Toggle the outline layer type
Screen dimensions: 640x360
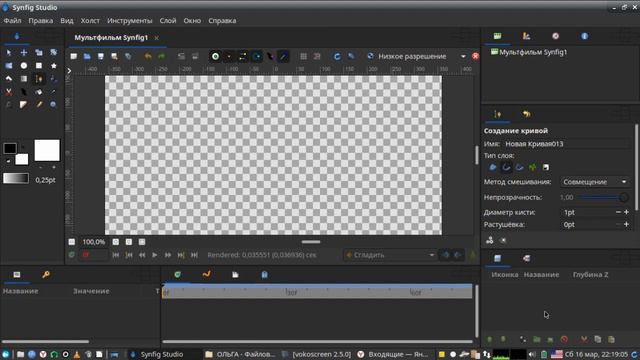[x=506, y=167]
